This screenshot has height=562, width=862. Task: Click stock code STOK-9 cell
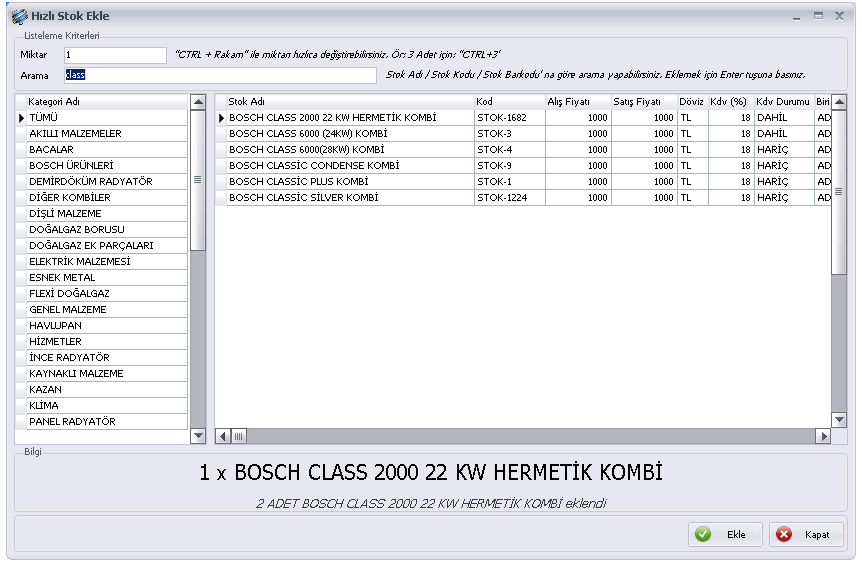(x=510, y=166)
